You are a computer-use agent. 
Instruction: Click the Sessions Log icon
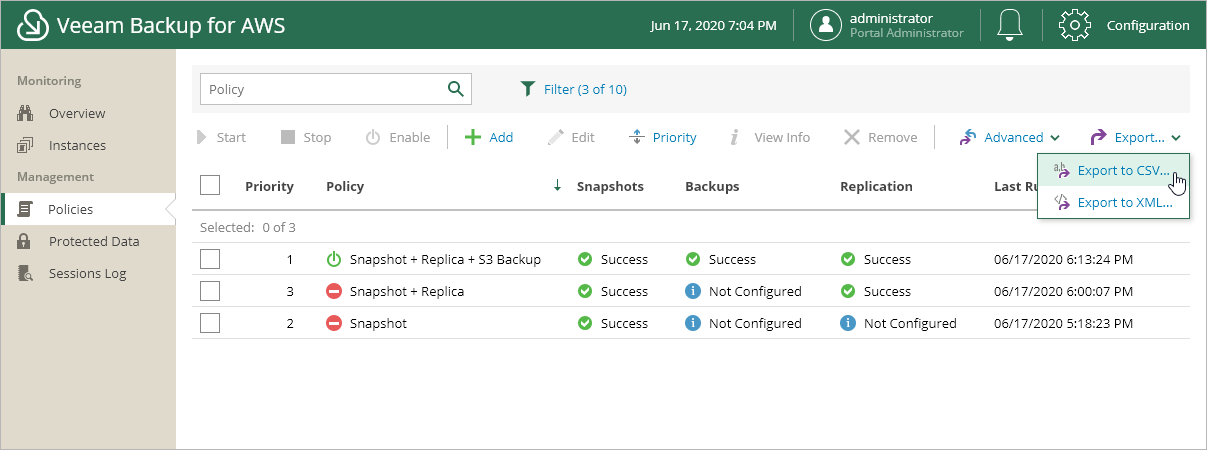[x=27, y=273]
